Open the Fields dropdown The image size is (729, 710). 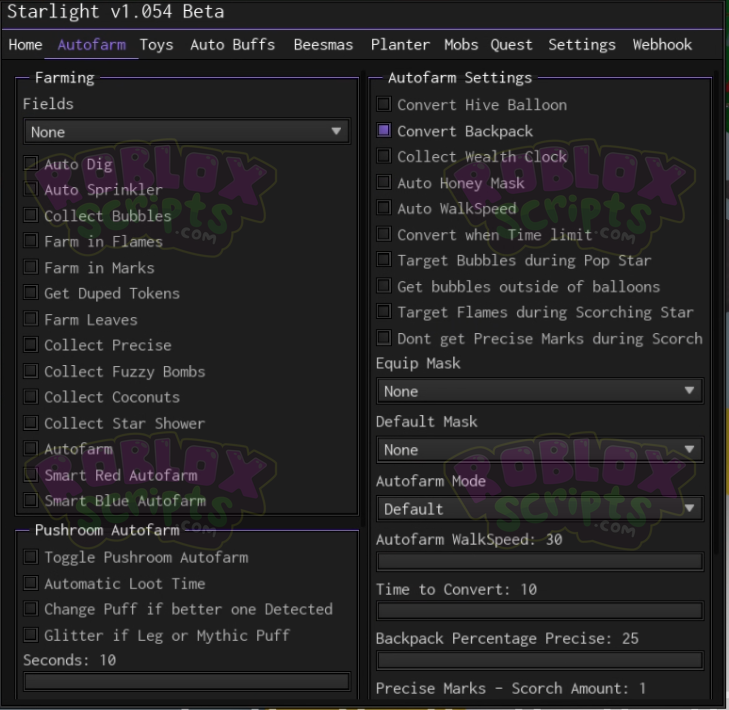(x=186, y=132)
